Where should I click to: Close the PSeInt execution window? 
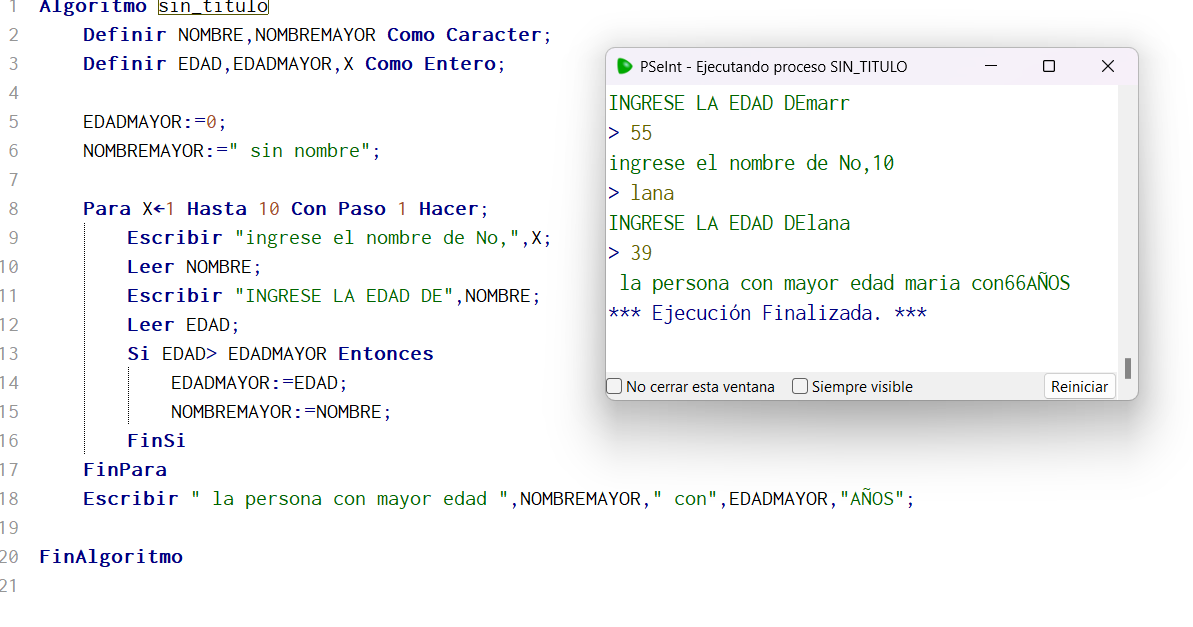(x=1108, y=66)
